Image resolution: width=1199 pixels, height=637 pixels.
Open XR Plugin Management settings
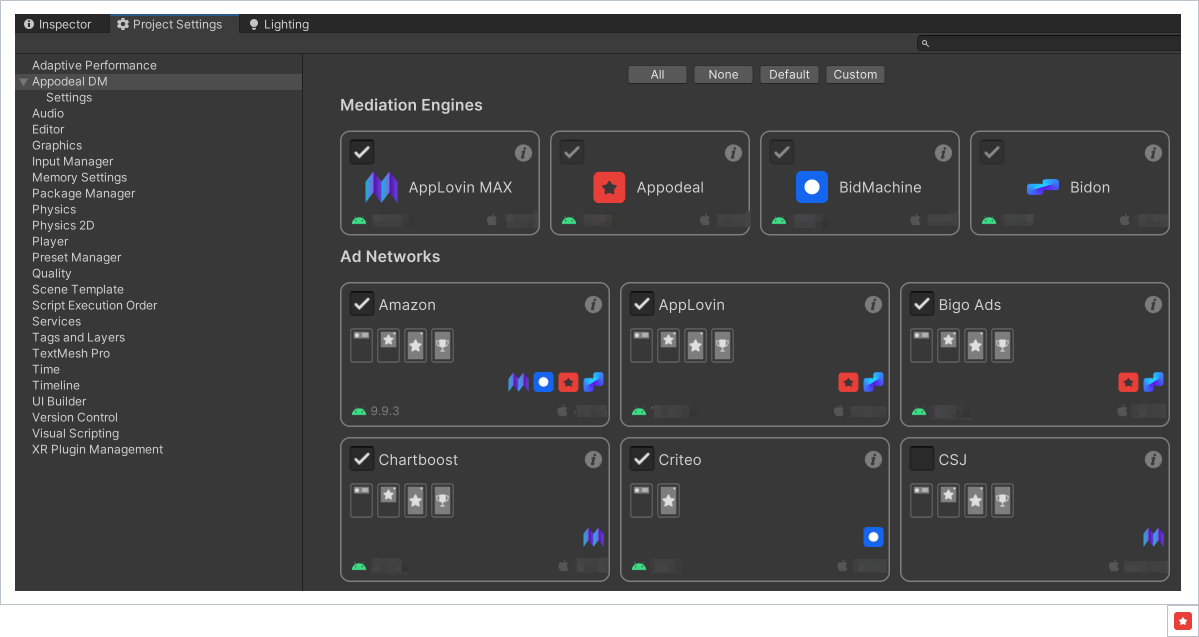97,450
